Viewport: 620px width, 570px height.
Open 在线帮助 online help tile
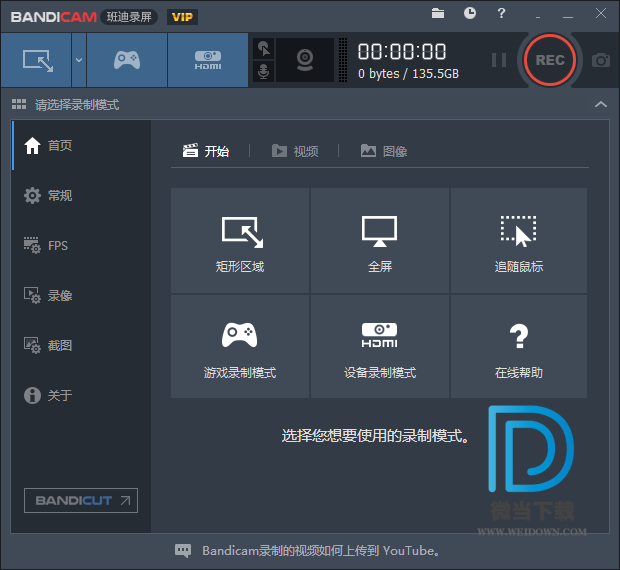(519, 346)
